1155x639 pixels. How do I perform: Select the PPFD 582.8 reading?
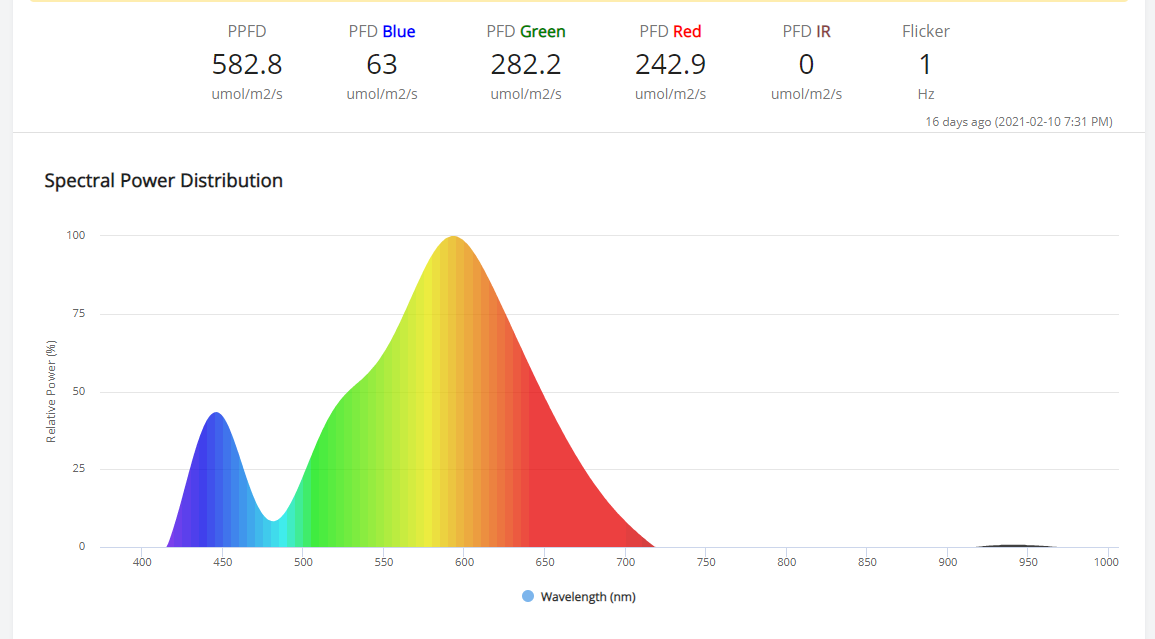[x=247, y=64]
